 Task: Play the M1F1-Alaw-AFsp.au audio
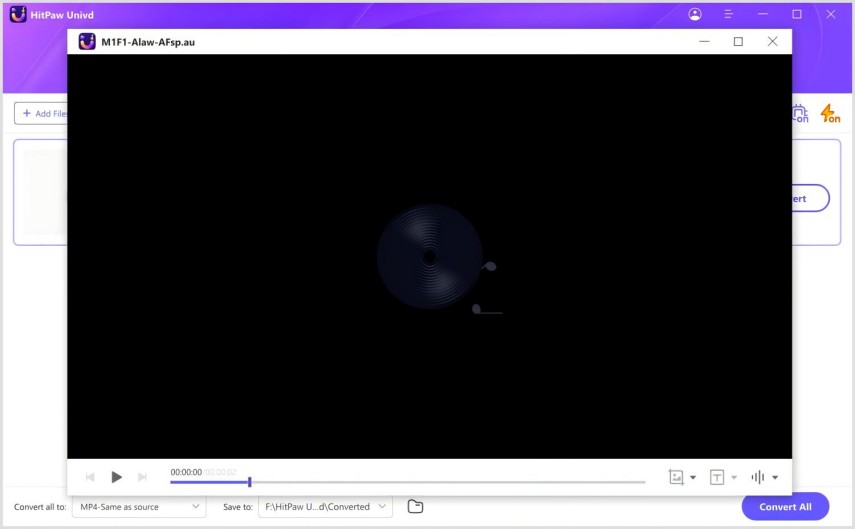(x=116, y=477)
